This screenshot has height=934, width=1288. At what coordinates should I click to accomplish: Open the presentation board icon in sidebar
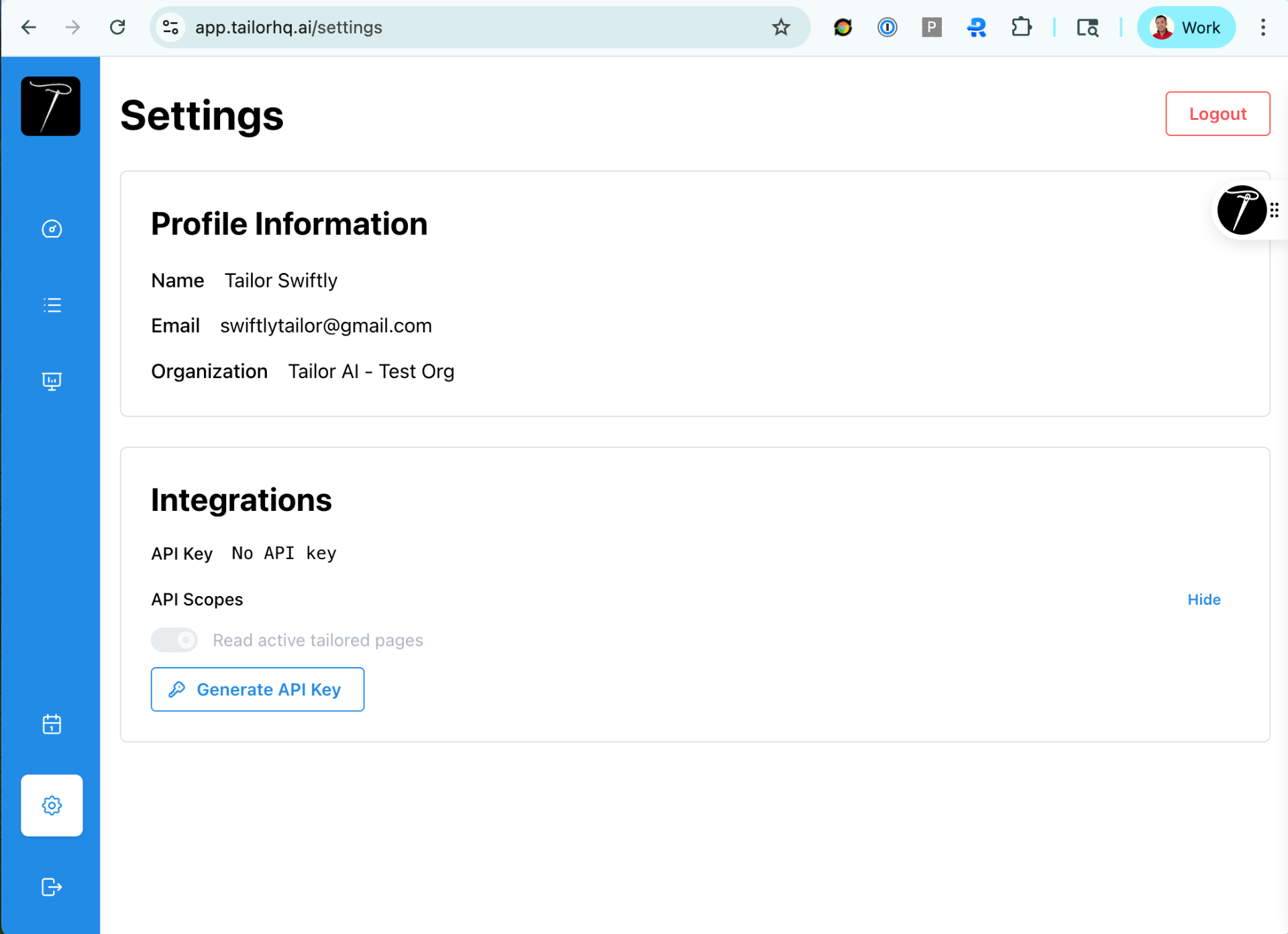tap(52, 381)
